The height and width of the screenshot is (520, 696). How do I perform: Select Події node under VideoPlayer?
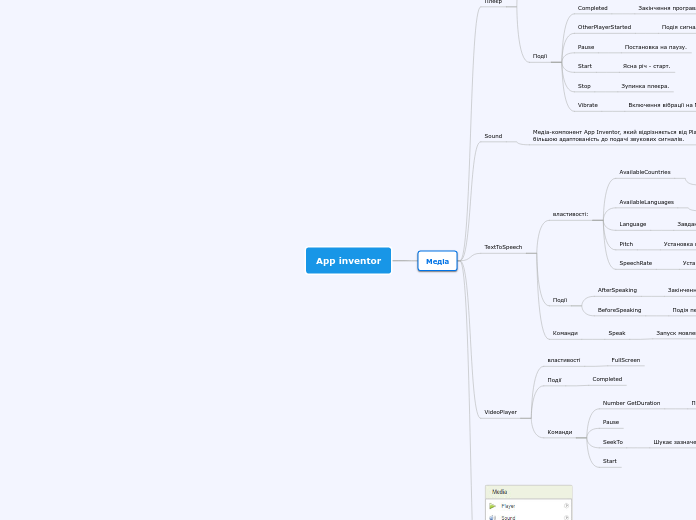tap(554, 380)
